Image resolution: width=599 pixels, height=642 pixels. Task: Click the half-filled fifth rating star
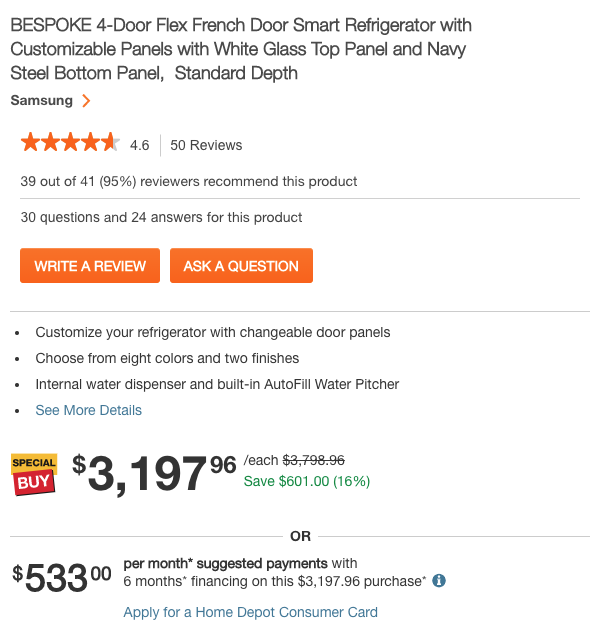click(111, 142)
